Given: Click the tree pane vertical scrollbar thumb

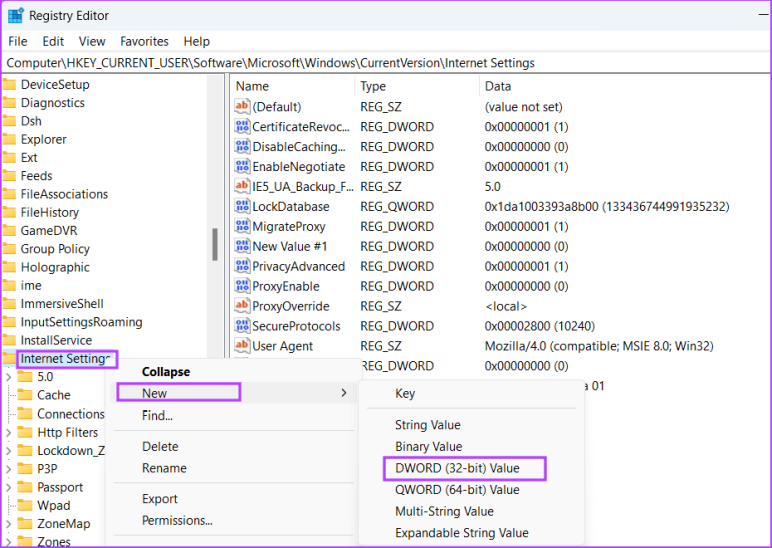Looking at the screenshot, I should tap(214, 243).
